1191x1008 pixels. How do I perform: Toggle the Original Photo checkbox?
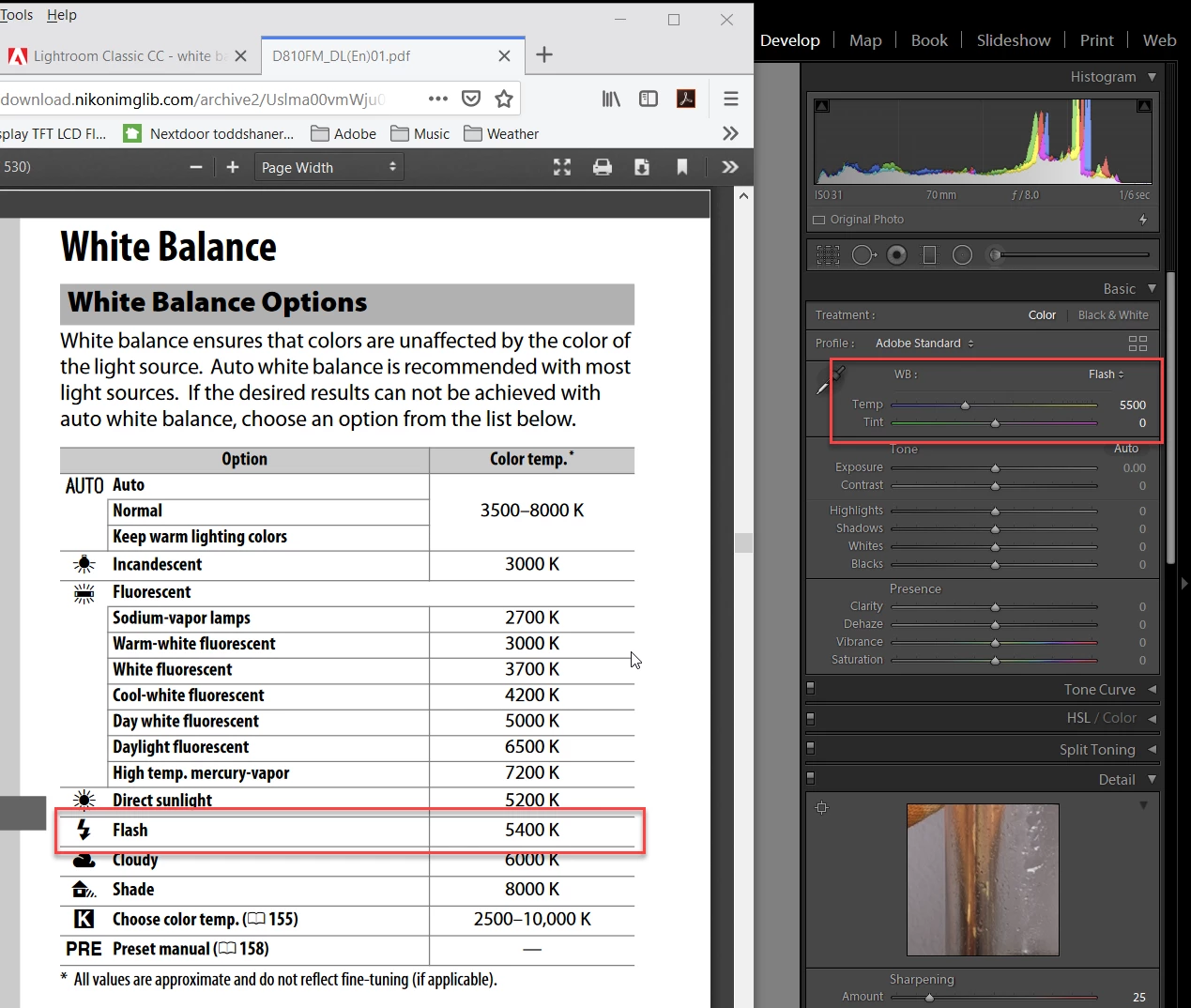pyautogui.click(x=818, y=220)
